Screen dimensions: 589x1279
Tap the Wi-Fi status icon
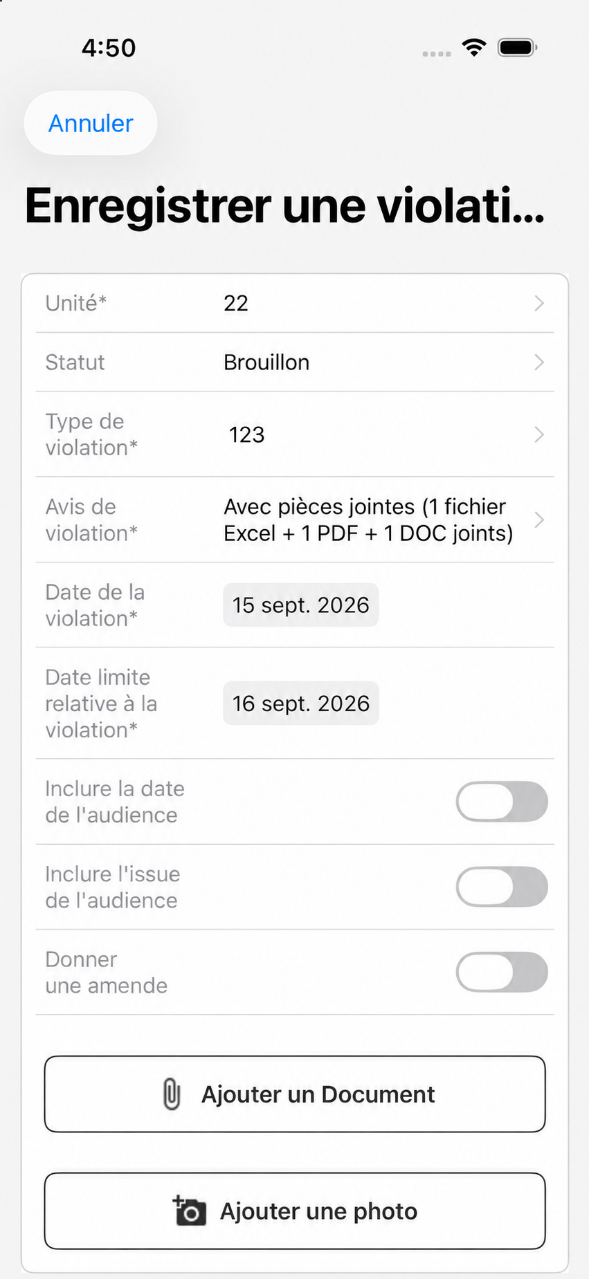coord(474,47)
